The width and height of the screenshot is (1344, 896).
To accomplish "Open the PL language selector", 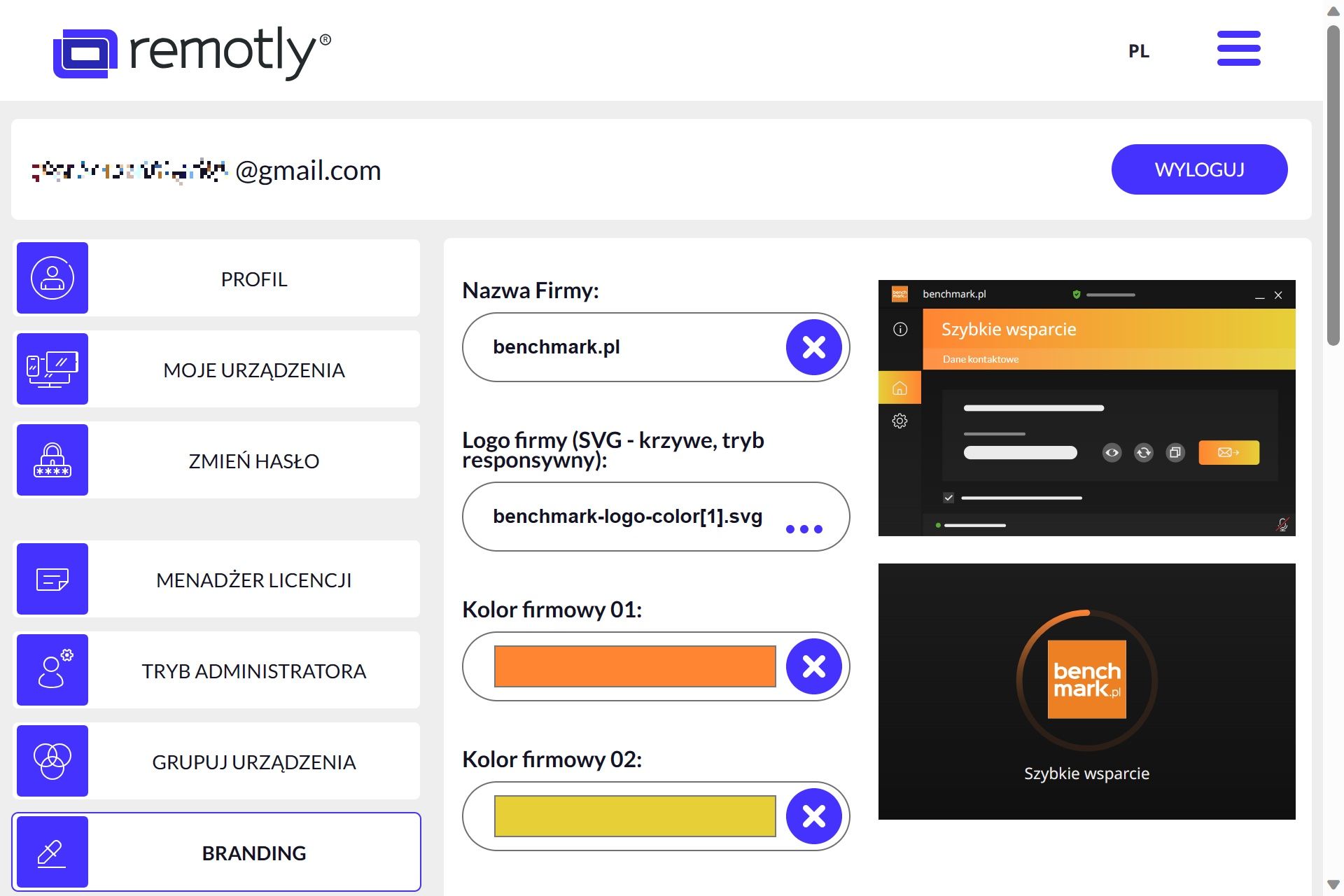I will 1138,51.
